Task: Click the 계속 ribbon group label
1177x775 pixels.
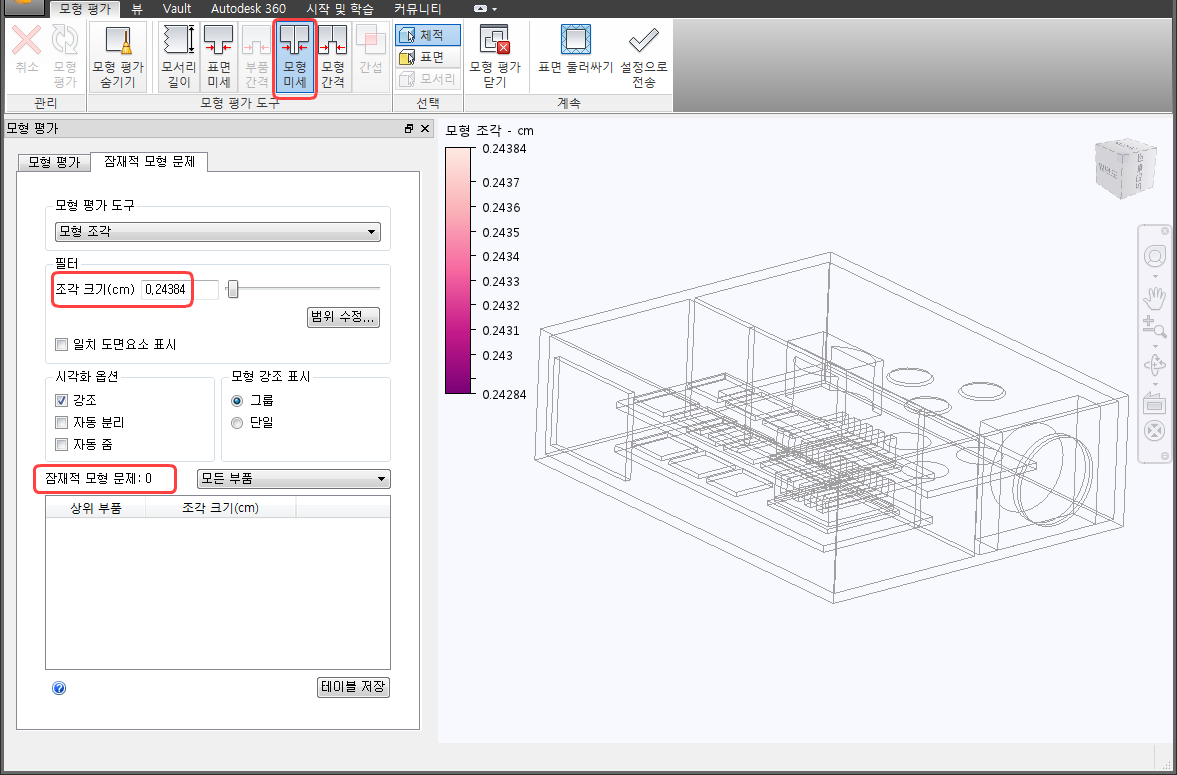Action: pyautogui.click(x=568, y=103)
